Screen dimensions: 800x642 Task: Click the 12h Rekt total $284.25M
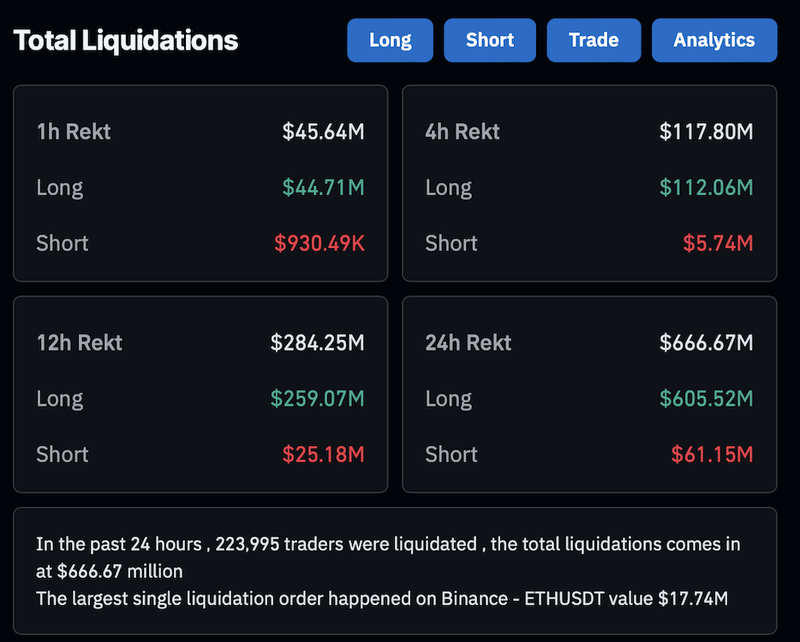click(317, 342)
